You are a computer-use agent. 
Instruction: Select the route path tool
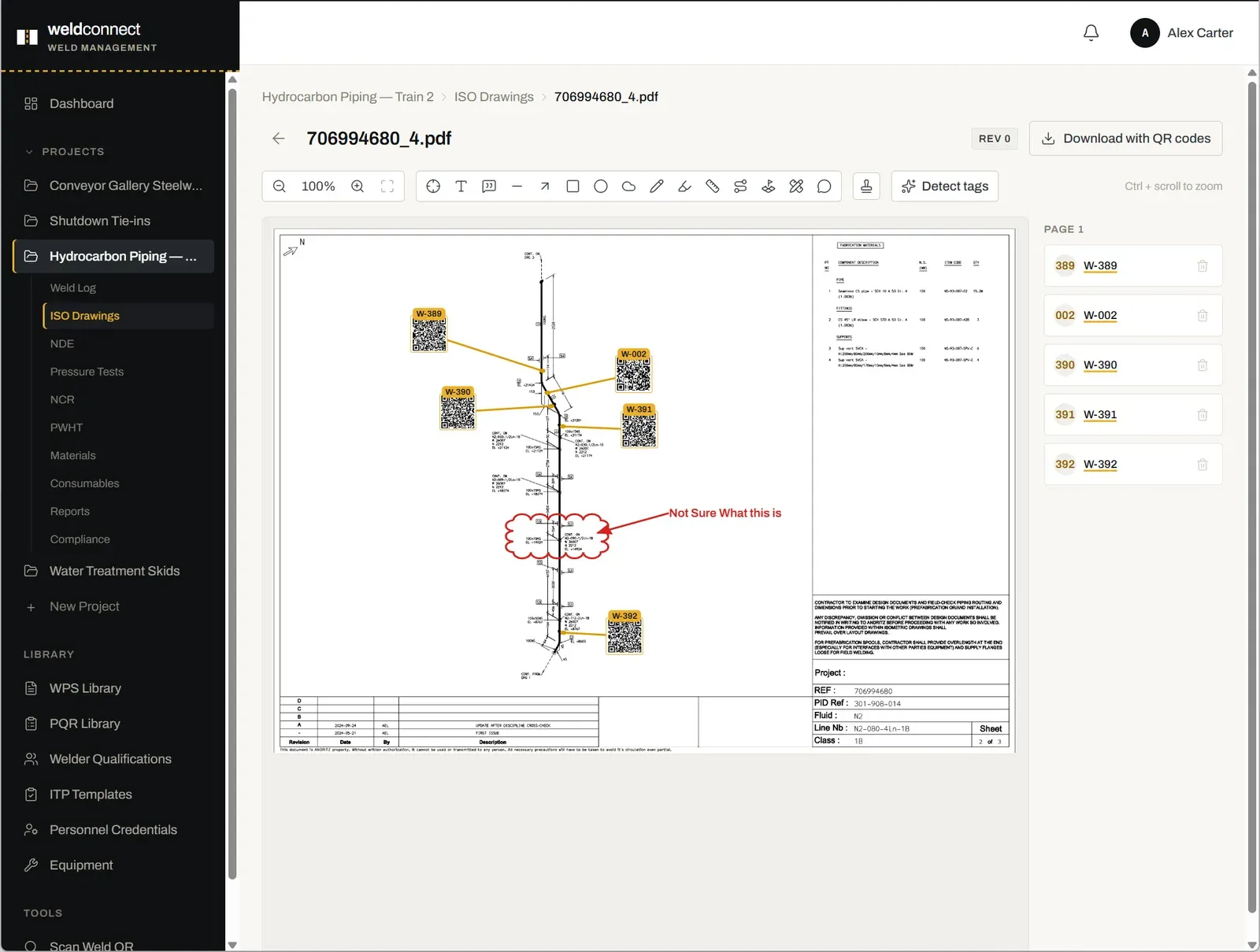coord(740,187)
